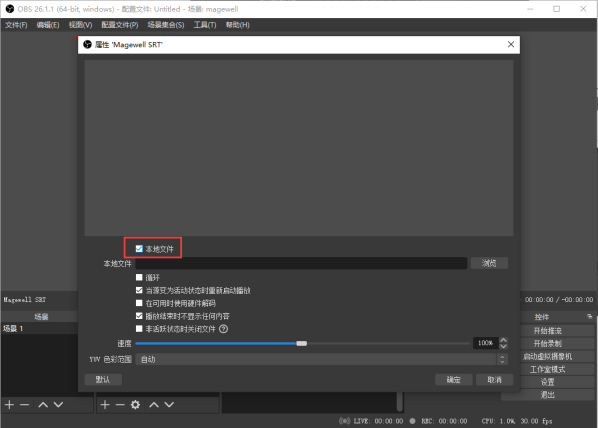This screenshot has width=598, height=428.
Task: Click the 开始录制 start recording button
Action: pos(548,344)
